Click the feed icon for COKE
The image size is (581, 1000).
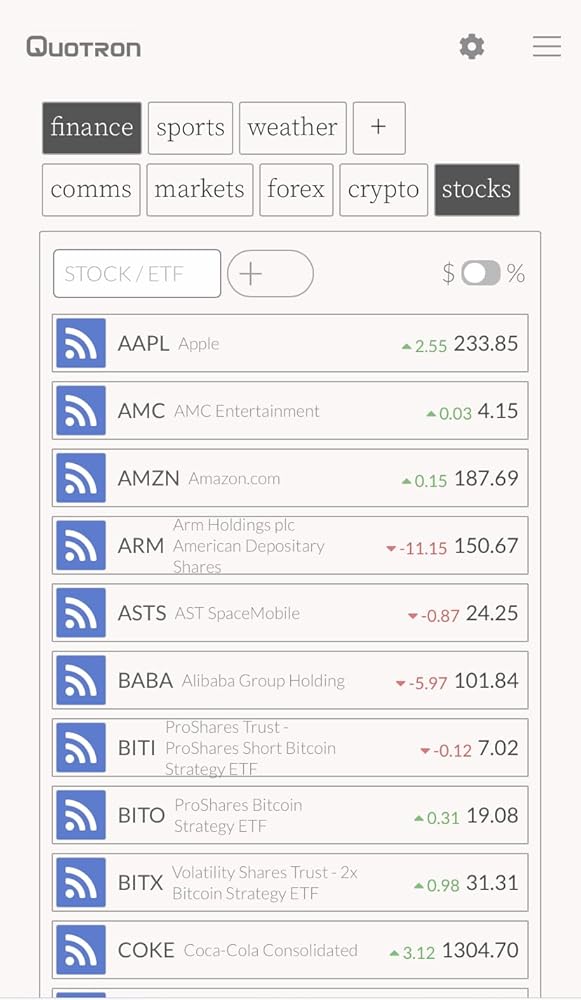coord(81,950)
